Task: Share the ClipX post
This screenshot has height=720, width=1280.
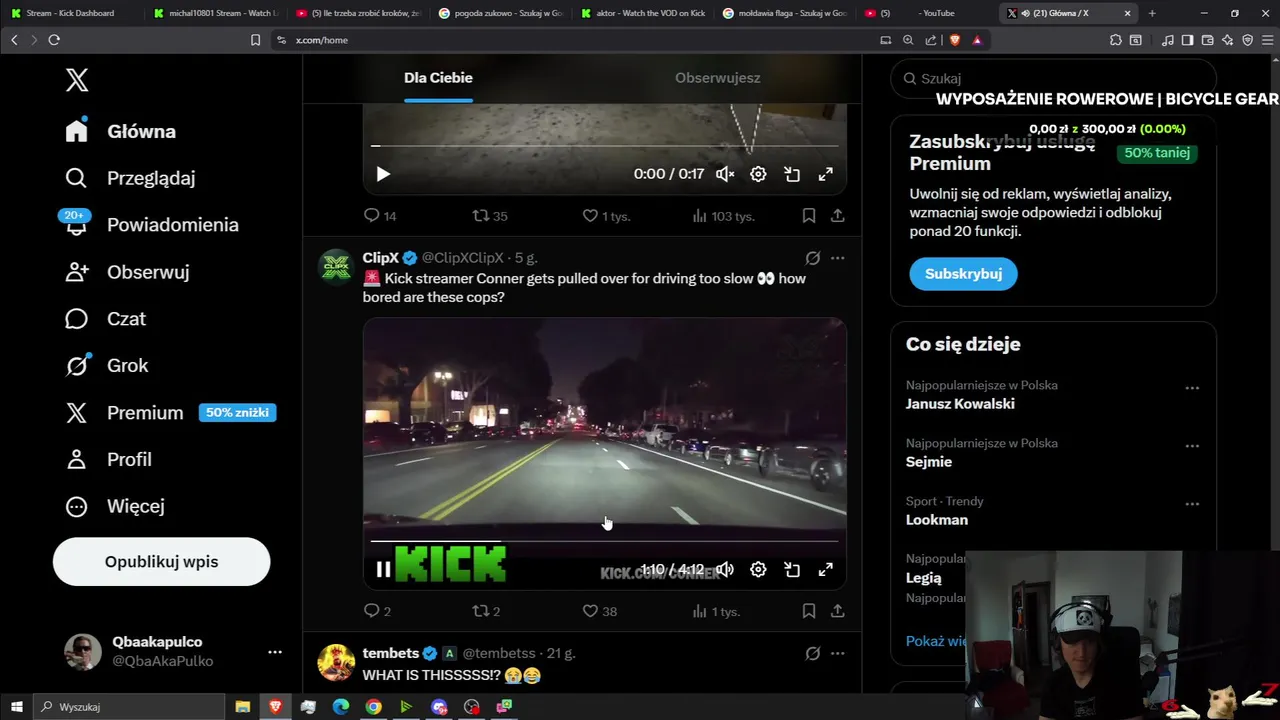Action: click(x=838, y=611)
